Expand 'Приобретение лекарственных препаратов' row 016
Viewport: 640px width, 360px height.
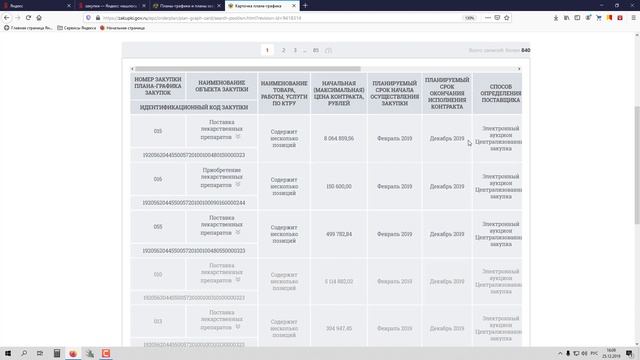click(x=238, y=184)
